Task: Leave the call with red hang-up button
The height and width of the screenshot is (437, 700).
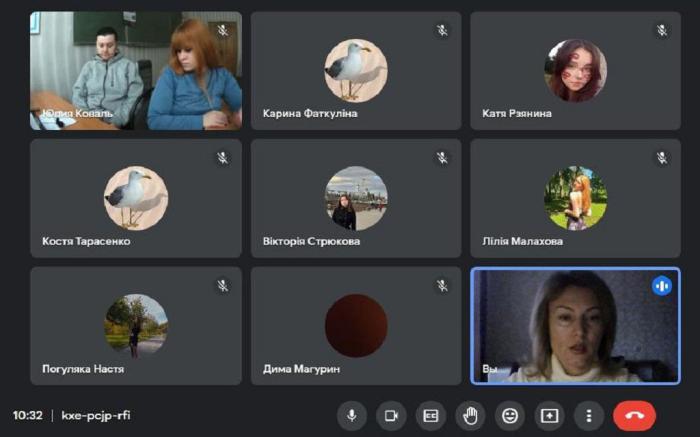Action: pos(634,415)
